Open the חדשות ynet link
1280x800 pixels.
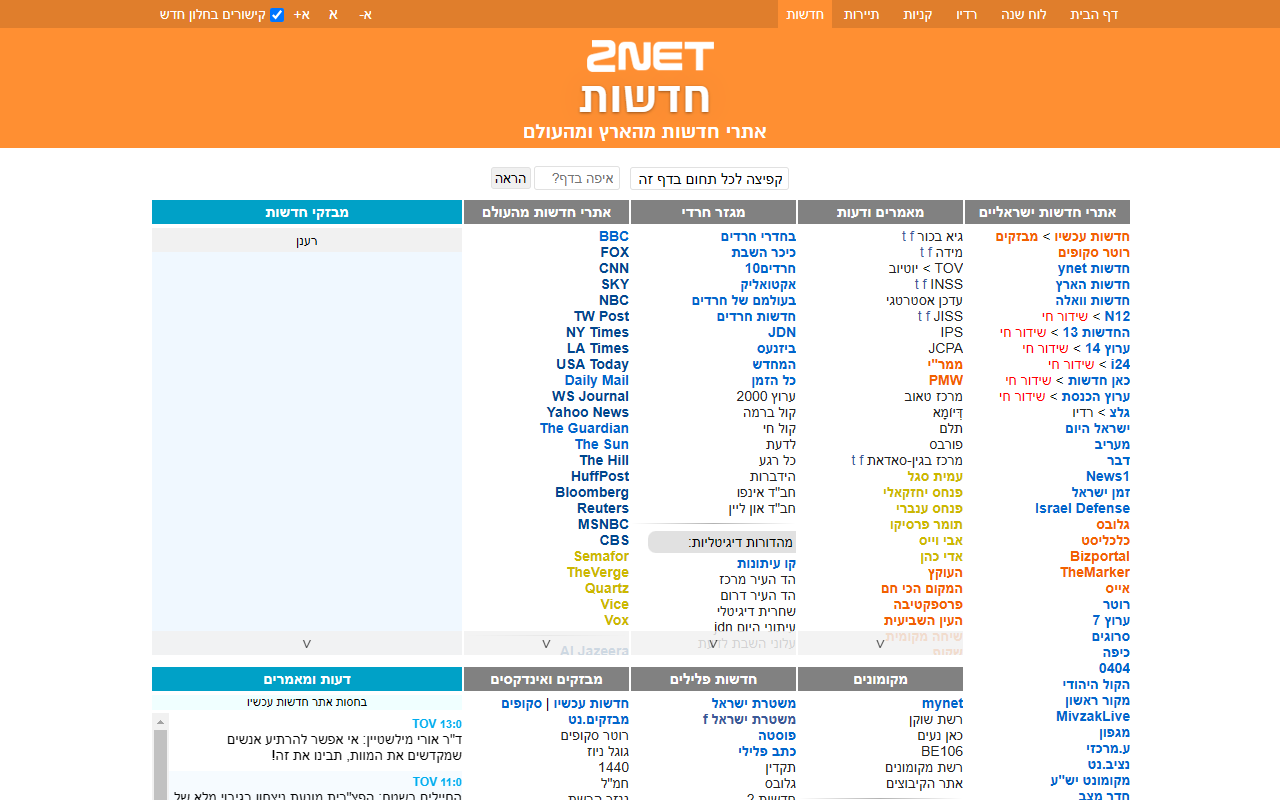[x=1094, y=269]
